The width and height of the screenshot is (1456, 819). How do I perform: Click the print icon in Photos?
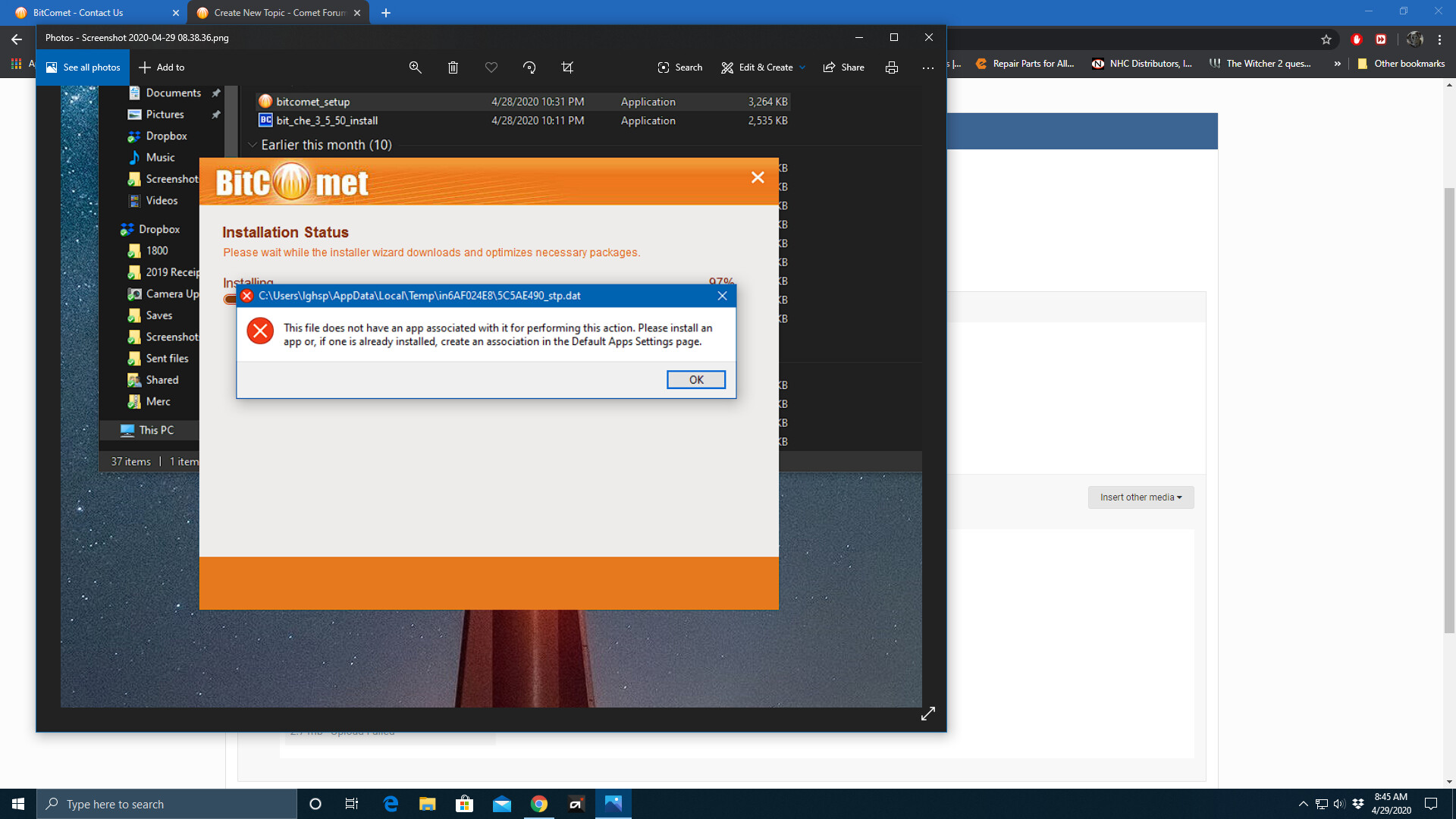tap(892, 67)
